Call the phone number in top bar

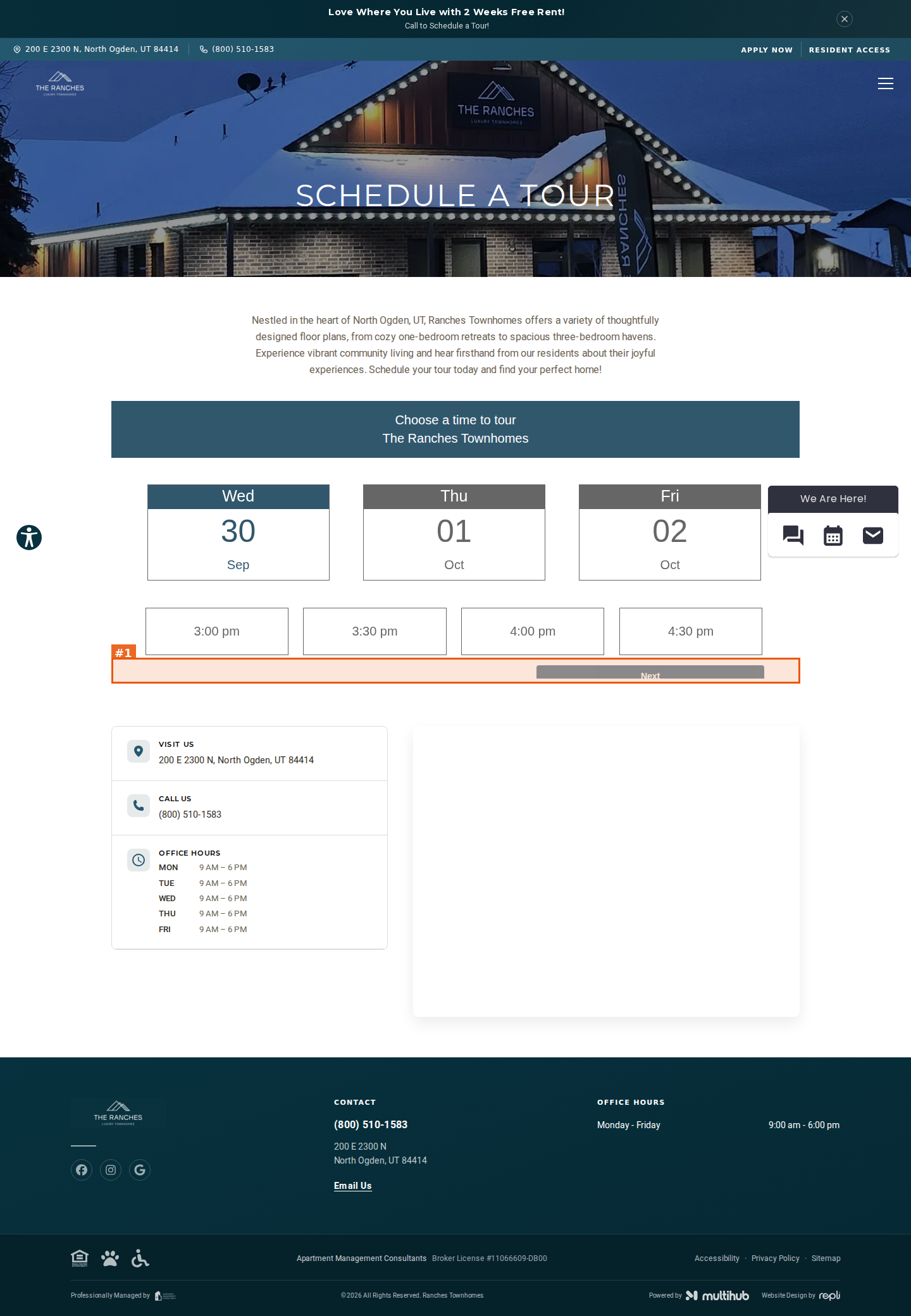point(237,49)
